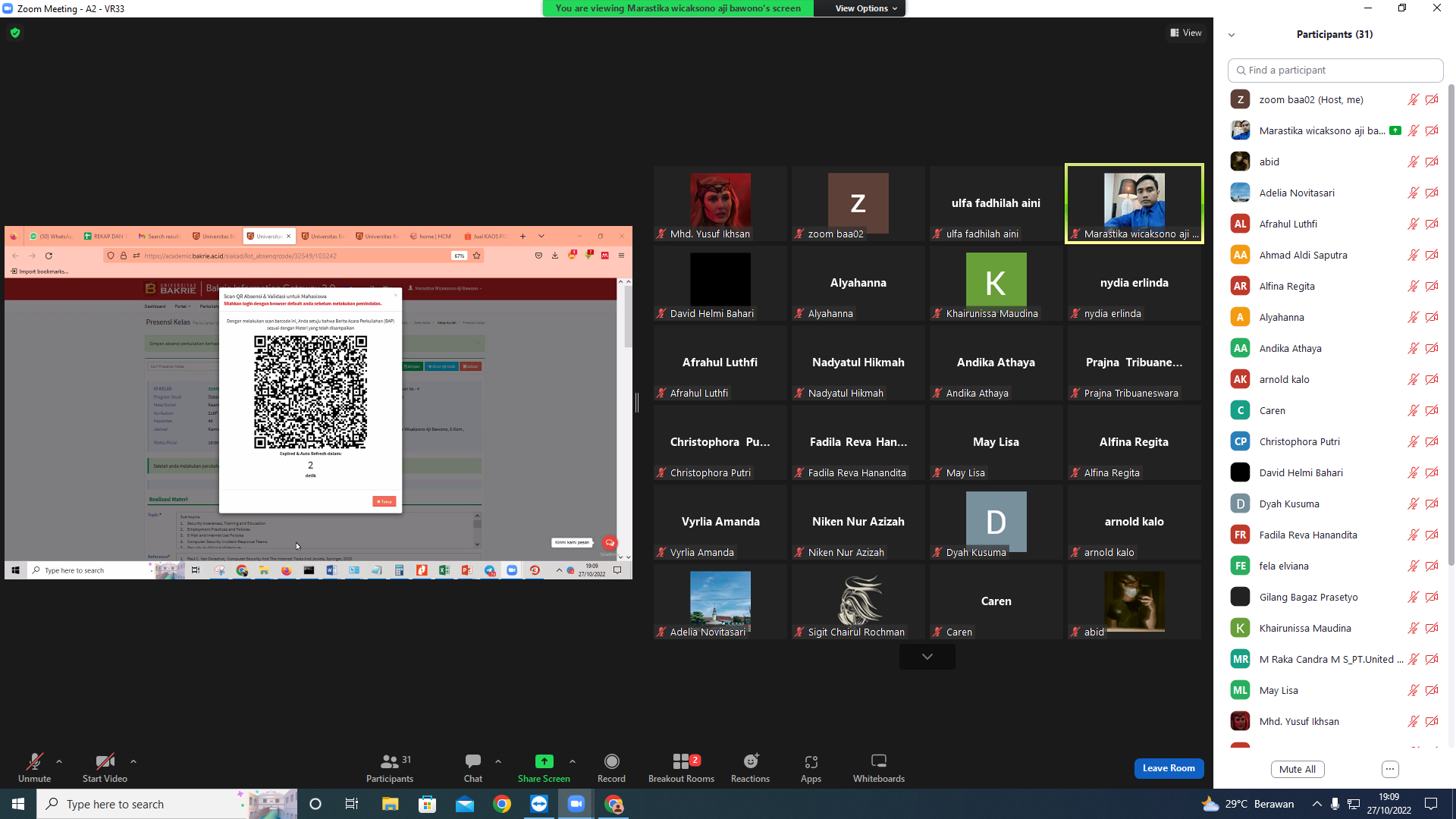Open Breakout Rooms
The height and width of the screenshot is (819, 1456).
click(x=681, y=767)
